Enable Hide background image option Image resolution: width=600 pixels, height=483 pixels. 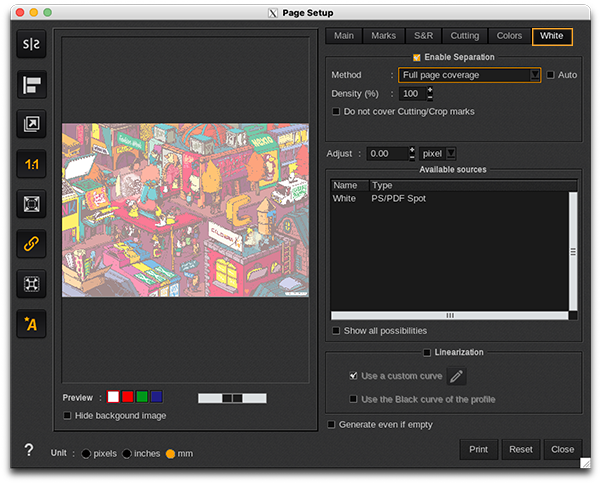point(68,415)
